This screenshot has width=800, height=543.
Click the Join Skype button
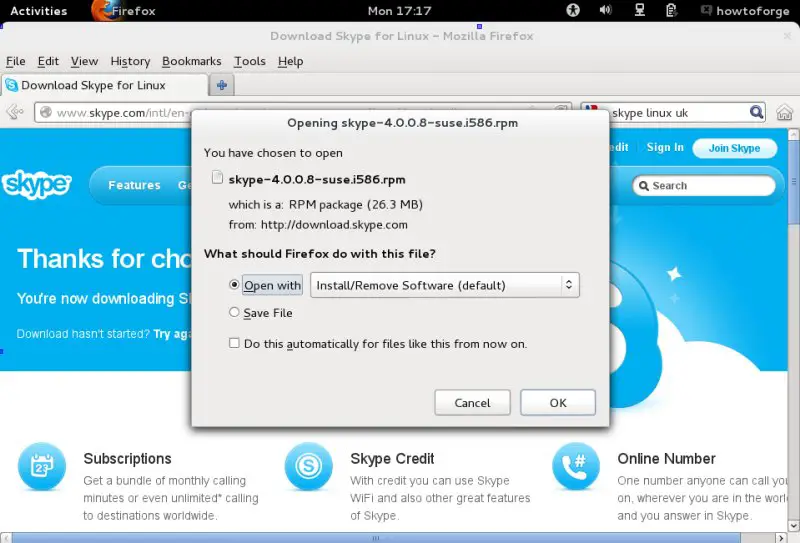click(734, 148)
